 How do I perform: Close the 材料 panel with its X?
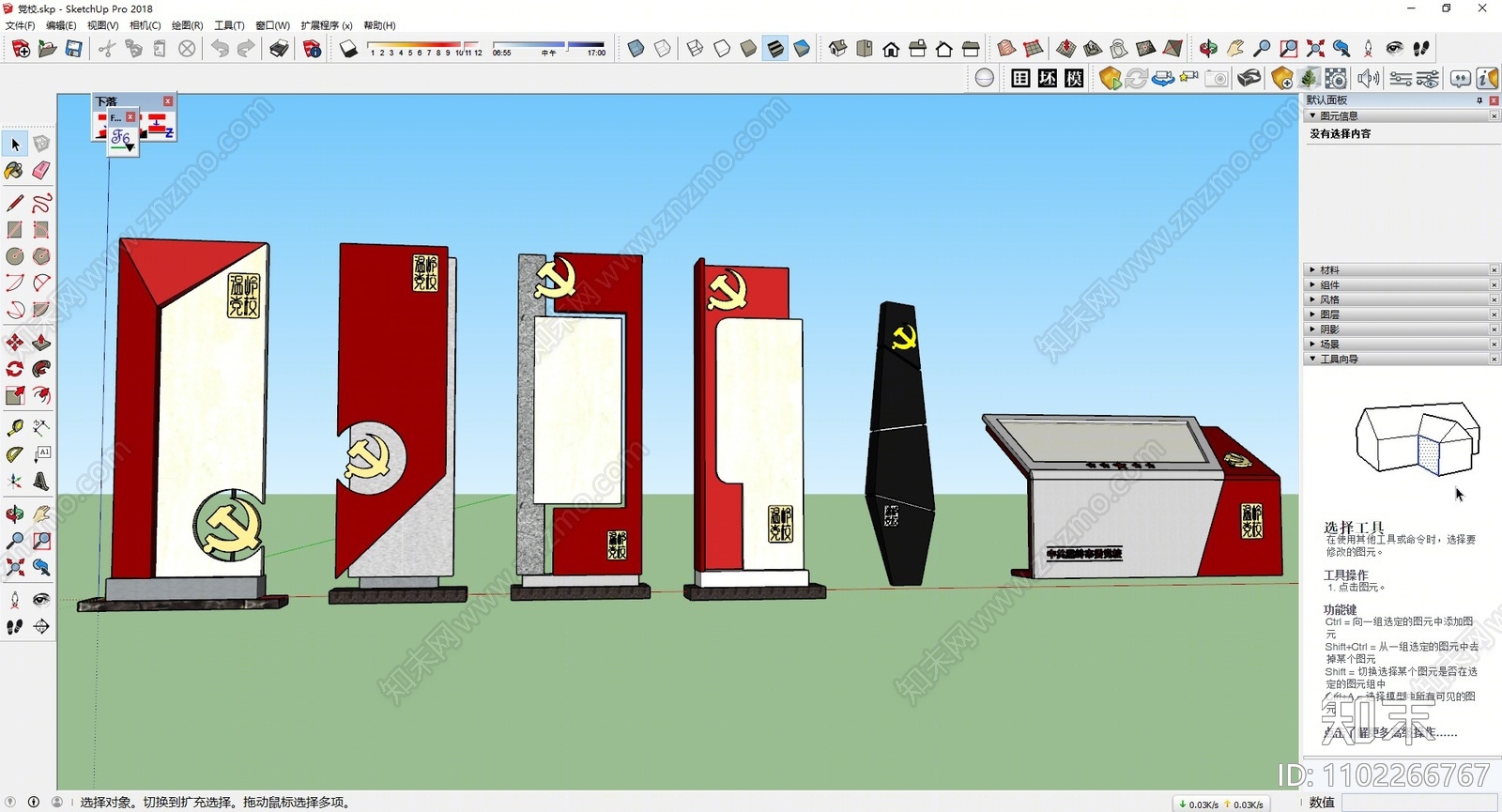coord(1494,269)
